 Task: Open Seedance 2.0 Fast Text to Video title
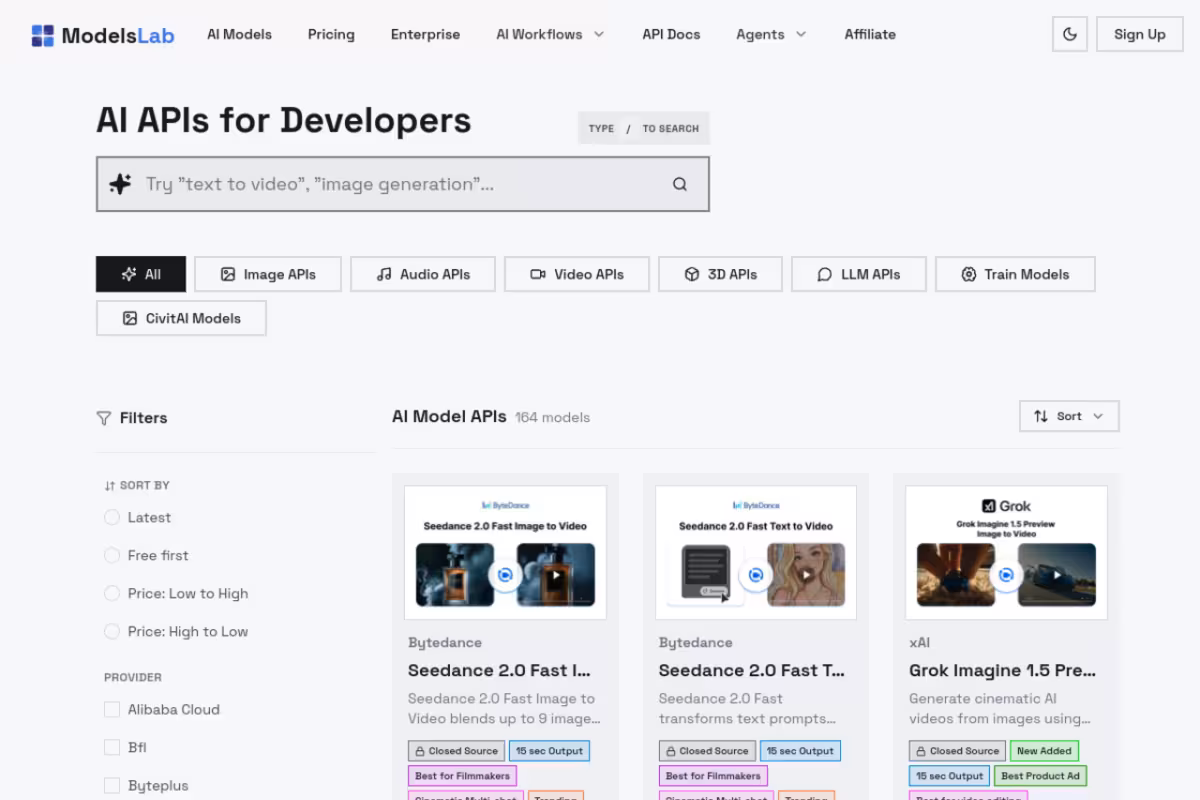(x=751, y=670)
